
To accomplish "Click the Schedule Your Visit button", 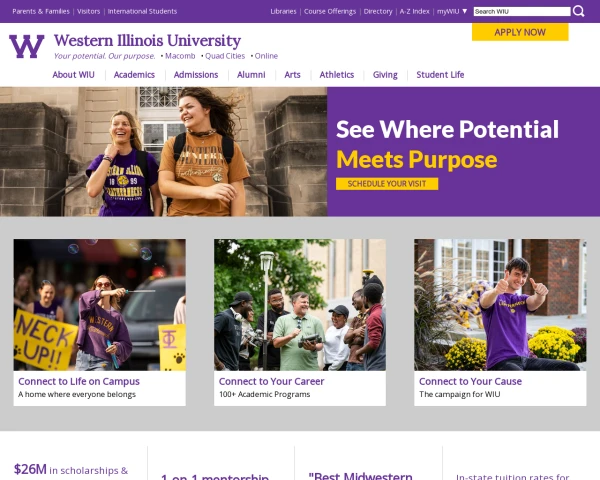I will coord(387,184).
